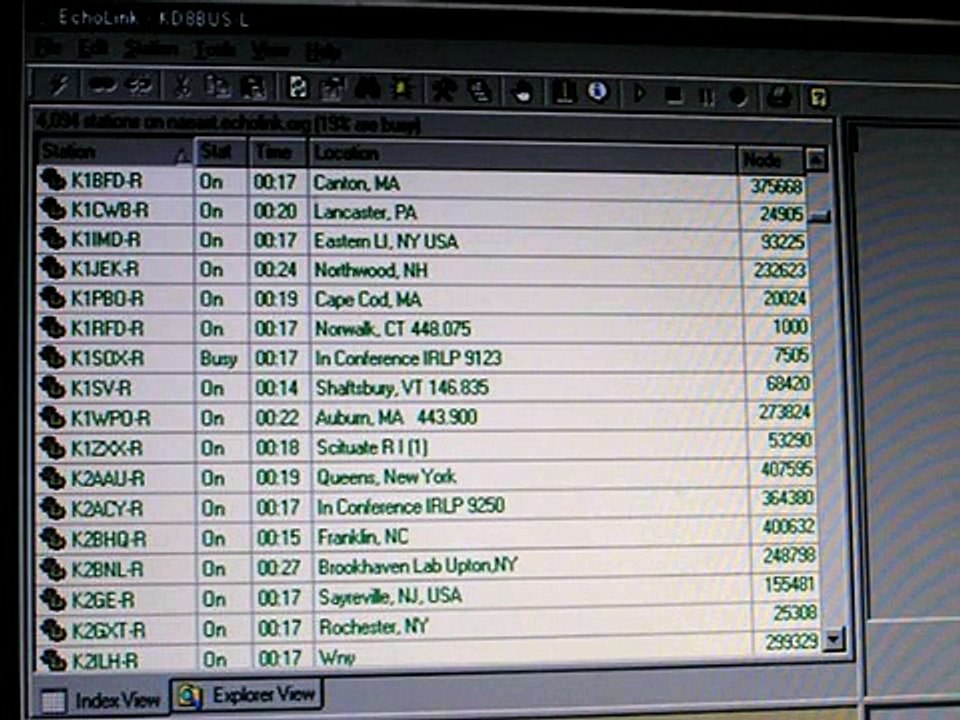The height and width of the screenshot is (720, 960).
Task: Open the Tools menu
Action: [214, 50]
